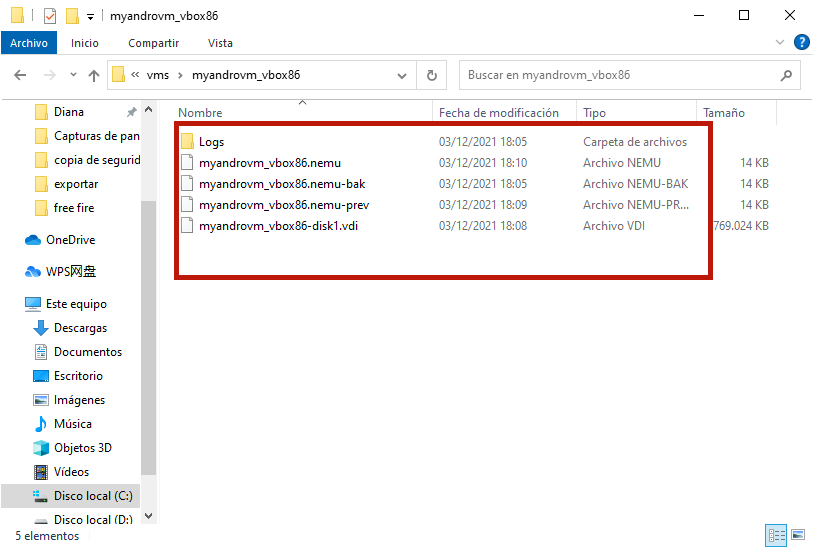Refresh the myandrovm_vbox86 folder view
Image resolution: width=814 pixels, height=548 pixels.
pos(431,75)
